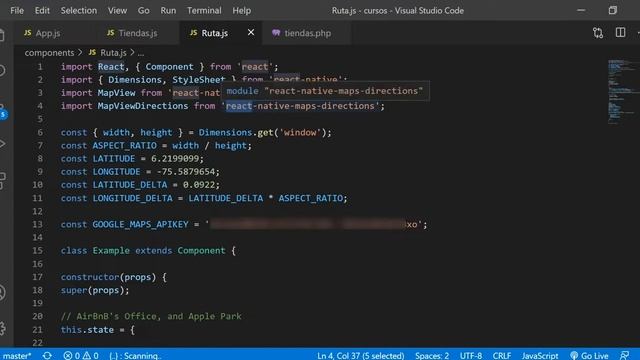Open the Go menu

[x=143, y=11]
